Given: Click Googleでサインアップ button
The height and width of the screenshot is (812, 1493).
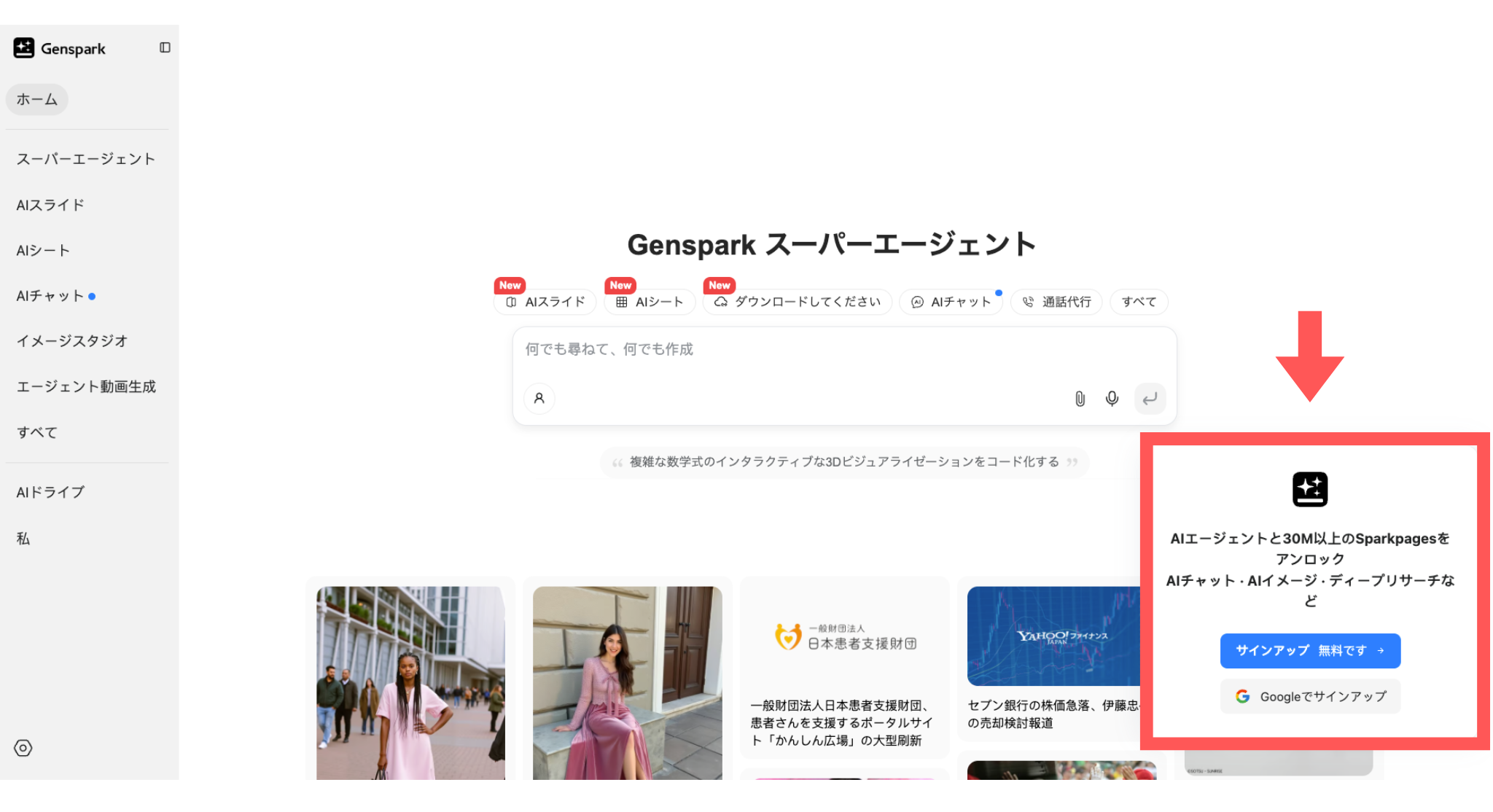Looking at the screenshot, I should pyautogui.click(x=1310, y=696).
